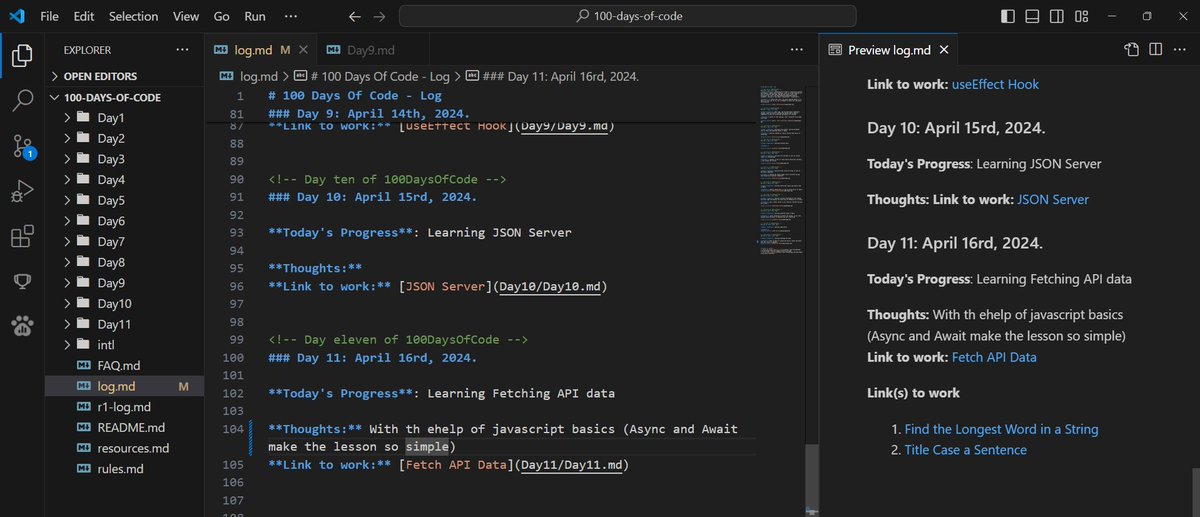Screen dimensions: 1200x517
Task: Split the preview editor right
Action: pyautogui.click(x=1155, y=49)
